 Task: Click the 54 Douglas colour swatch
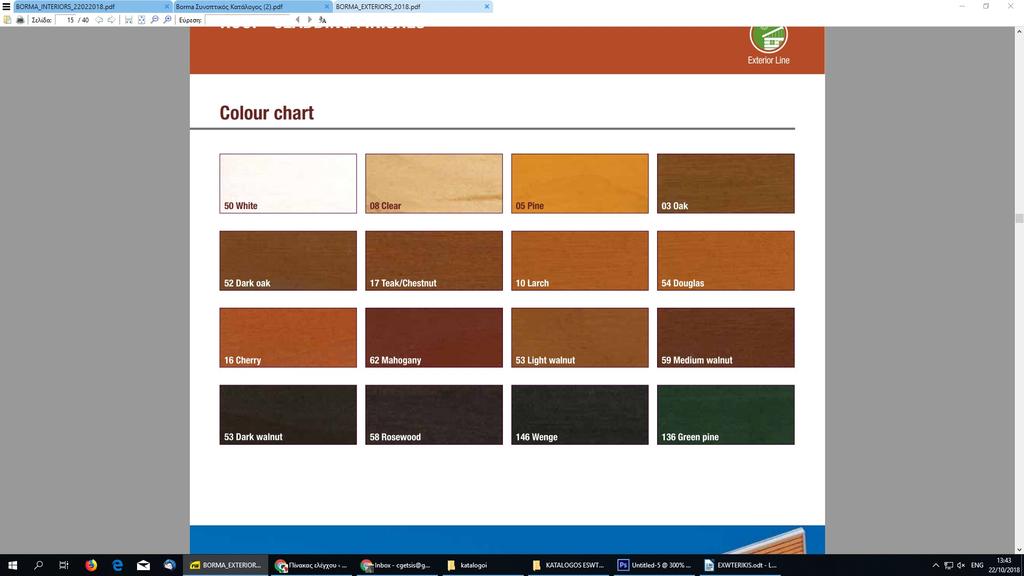click(726, 261)
